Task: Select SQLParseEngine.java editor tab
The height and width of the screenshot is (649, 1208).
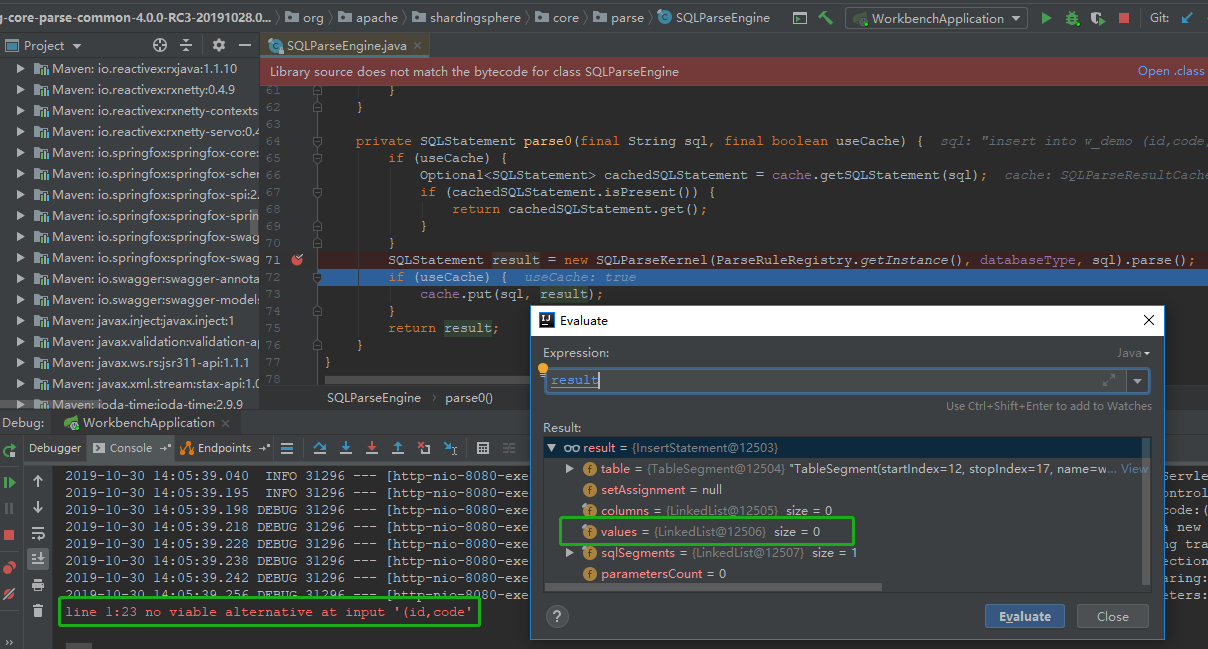Action: (x=345, y=45)
